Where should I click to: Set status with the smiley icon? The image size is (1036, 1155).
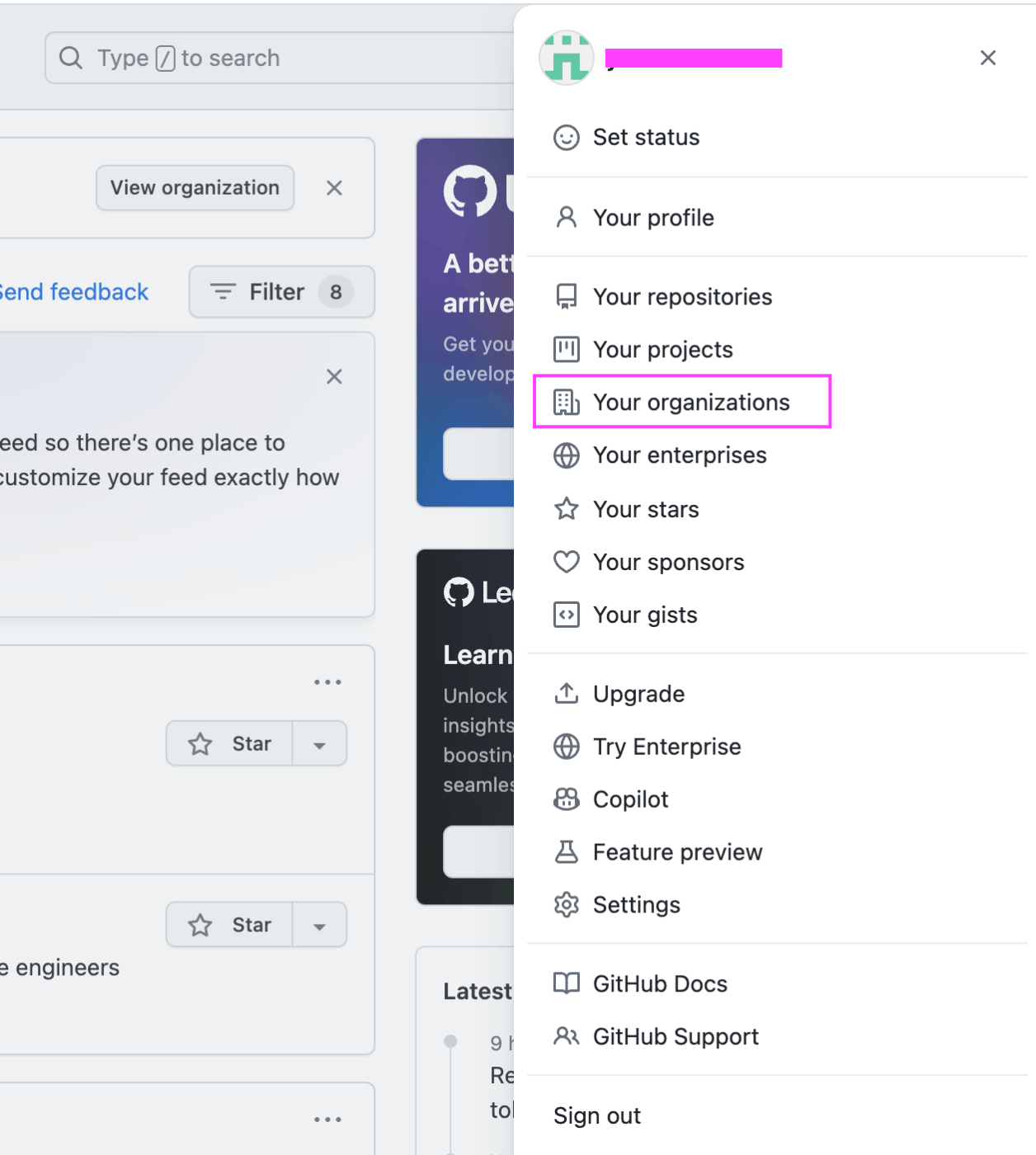pyautogui.click(x=565, y=138)
